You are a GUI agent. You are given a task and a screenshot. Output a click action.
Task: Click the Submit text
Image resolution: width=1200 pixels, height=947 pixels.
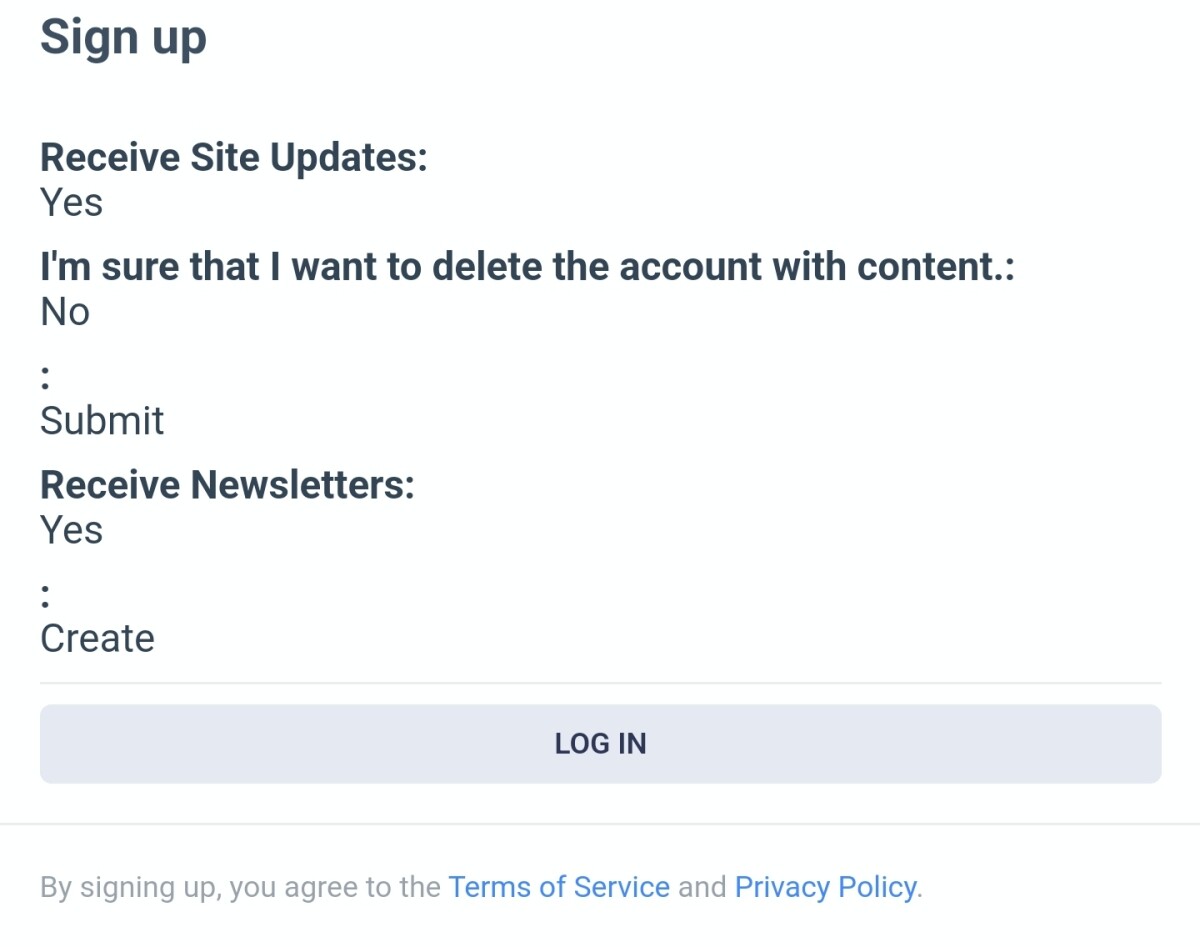click(102, 421)
